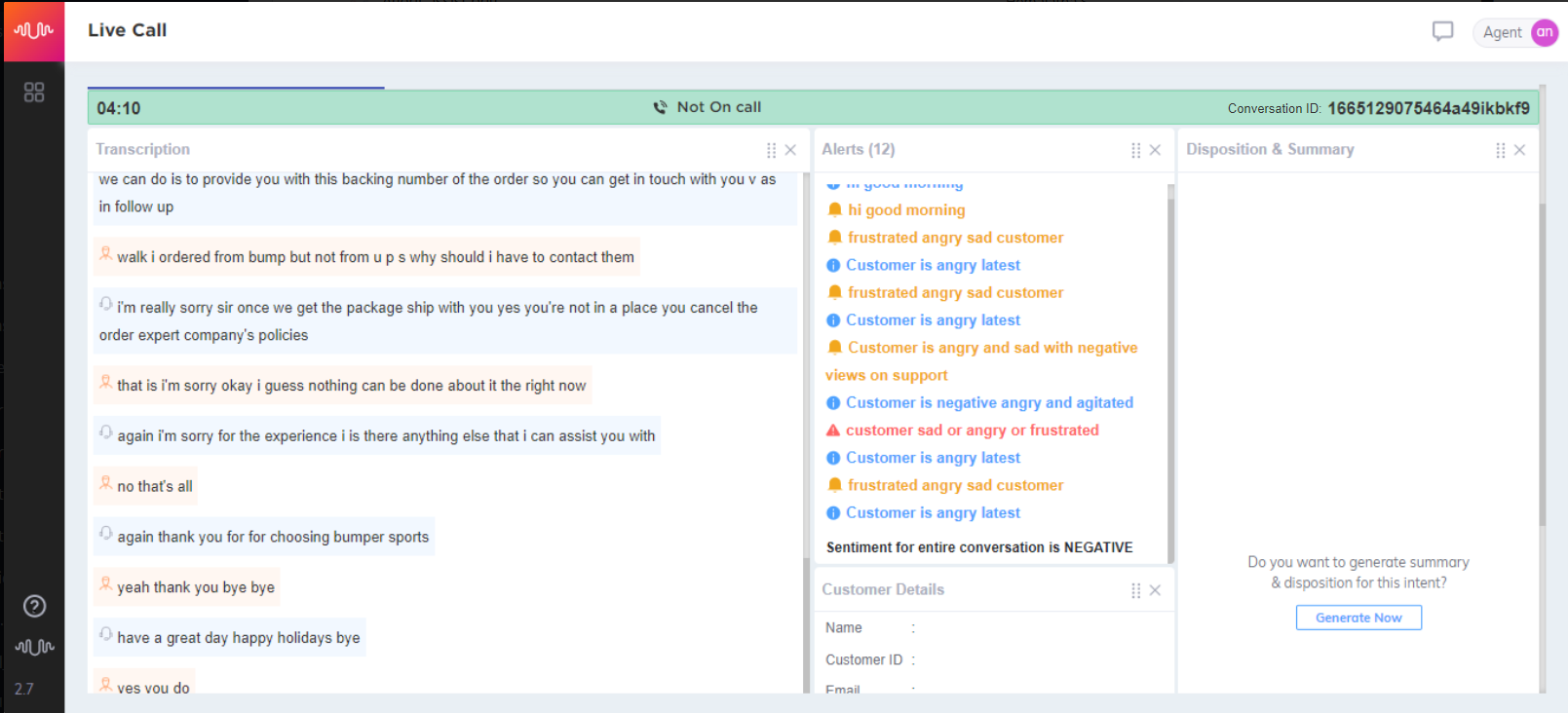This screenshot has height=713, width=1568.
Task: Click the call timer 04:10
Action: pos(119,108)
